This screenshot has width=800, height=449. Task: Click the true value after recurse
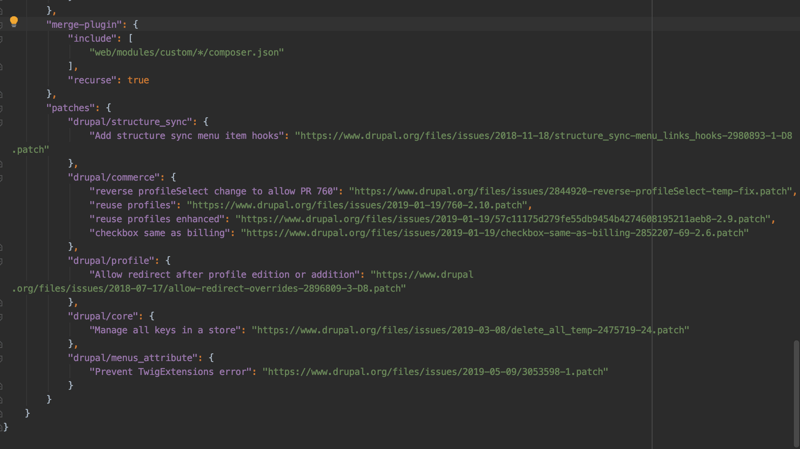(138, 80)
